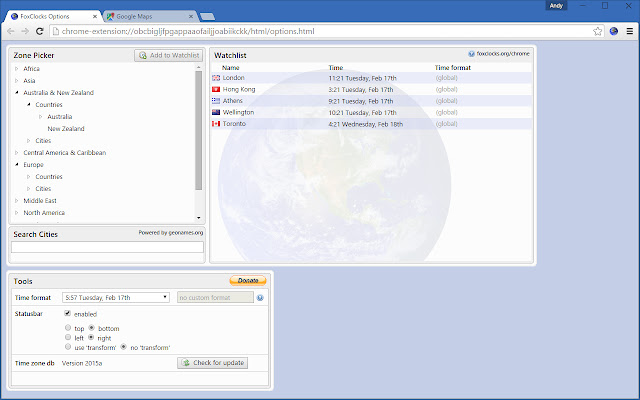Viewport: 640px width, 400px height.
Task: Select the 'left' statusbar alignment radio
Action: pyautogui.click(x=68, y=338)
